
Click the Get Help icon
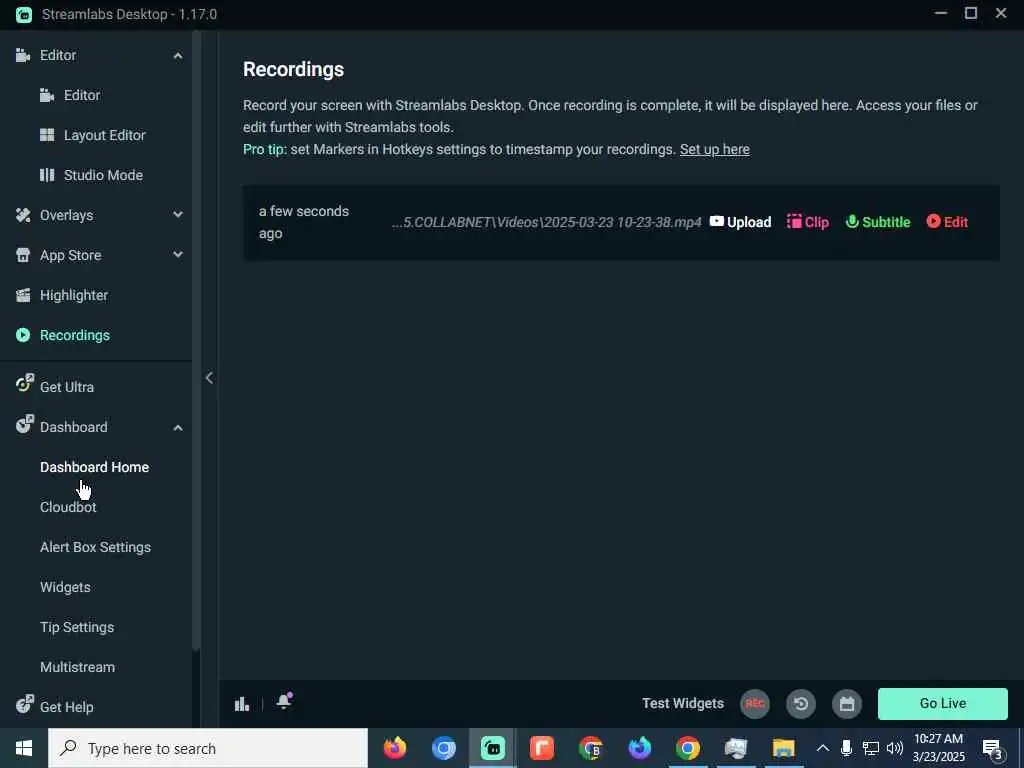coord(24,704)
